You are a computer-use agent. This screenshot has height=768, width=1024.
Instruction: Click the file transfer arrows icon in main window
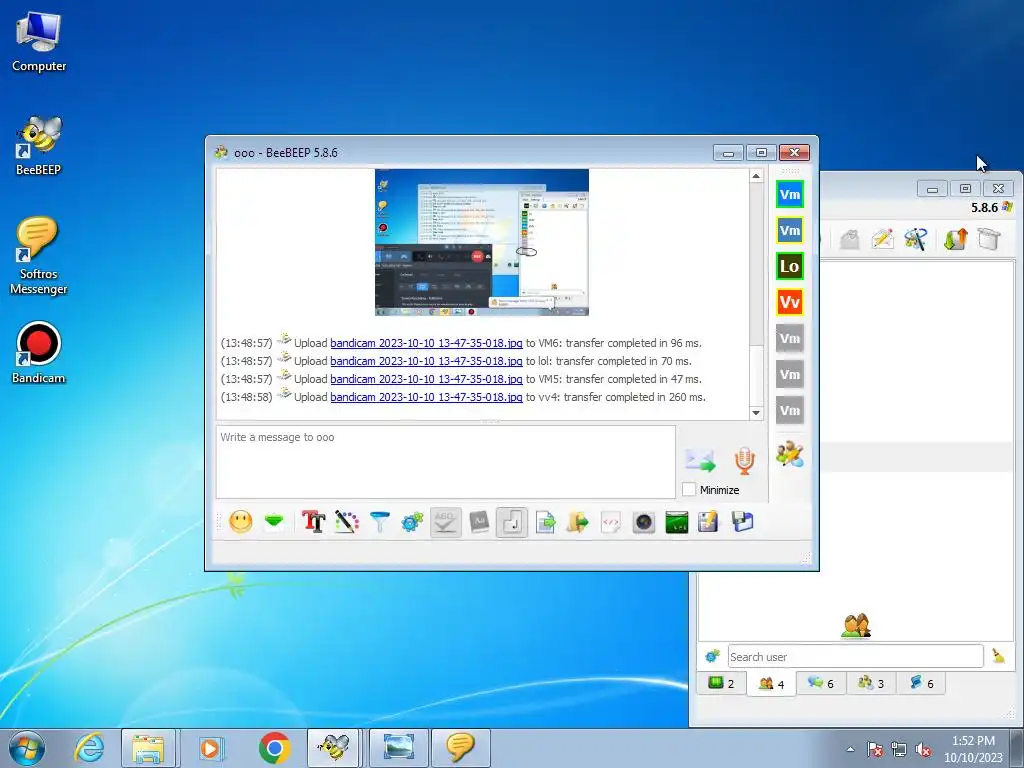tap(955, 239)
